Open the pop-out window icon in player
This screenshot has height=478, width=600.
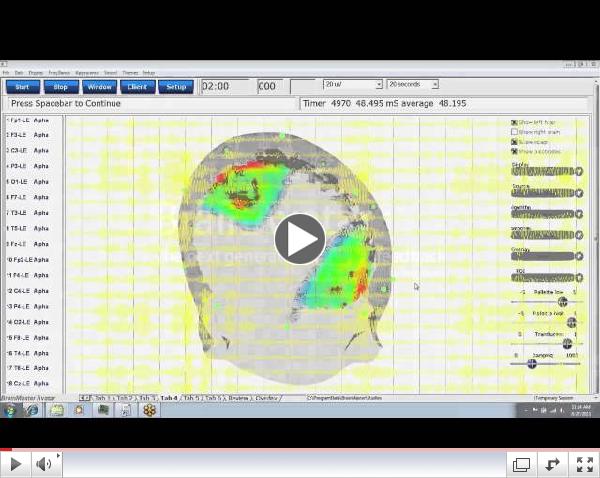pos(521,464)
